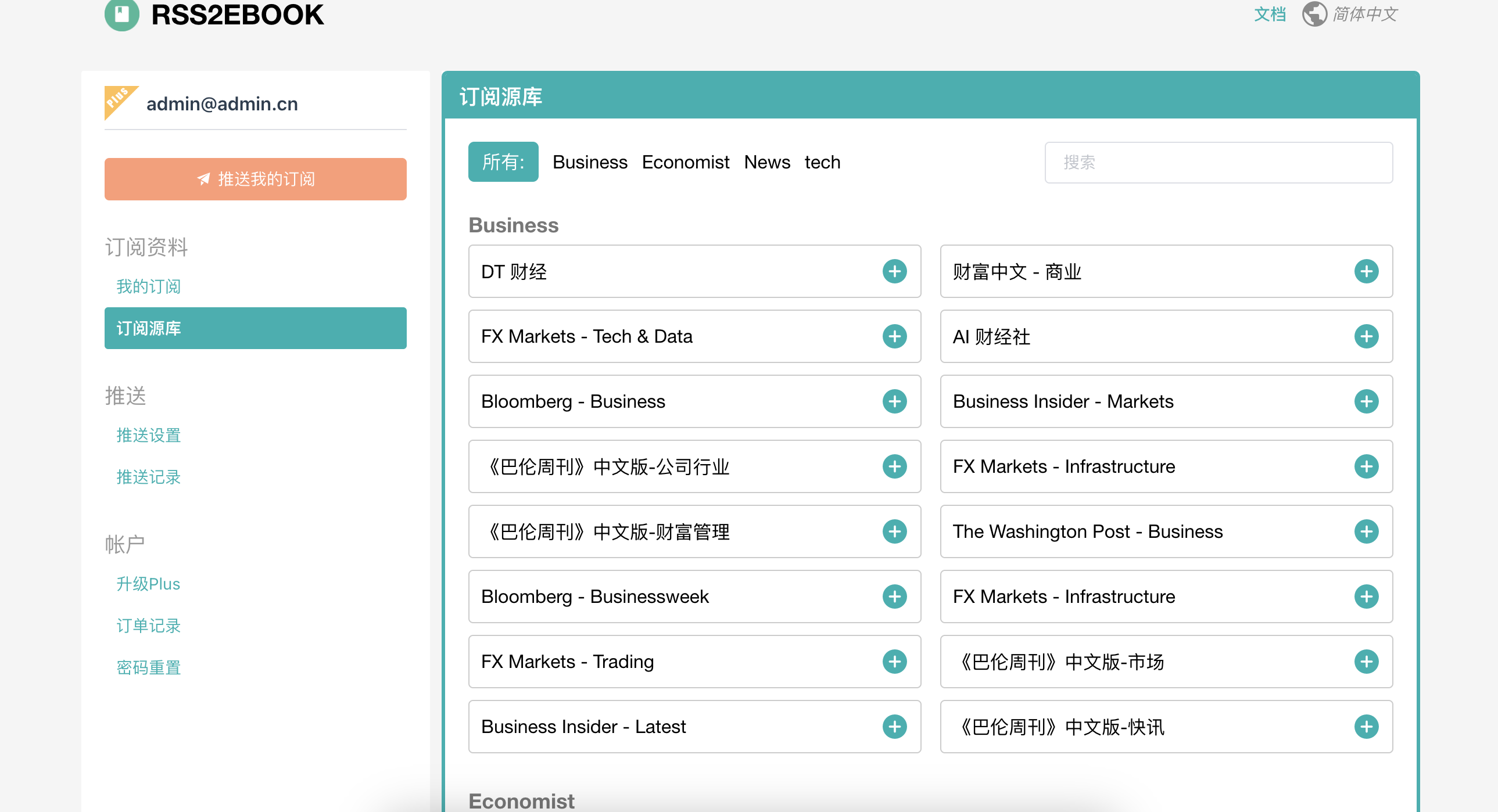This screenshot has height=812, width=1498.
Task: Select the "所有" filter to show everything
Action: [503, 162]
